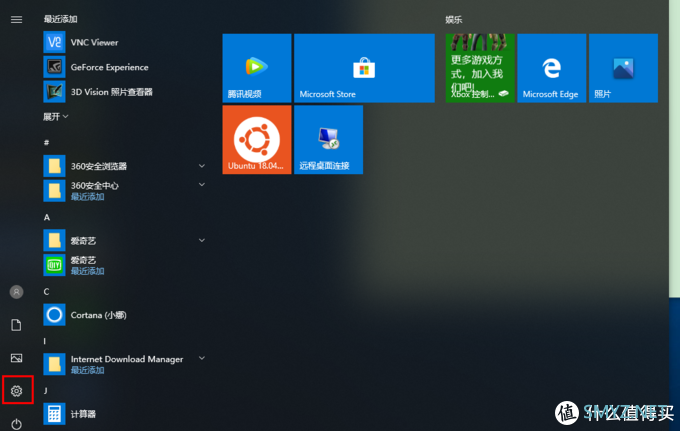Click the Power button icon

tap(16, 424)
